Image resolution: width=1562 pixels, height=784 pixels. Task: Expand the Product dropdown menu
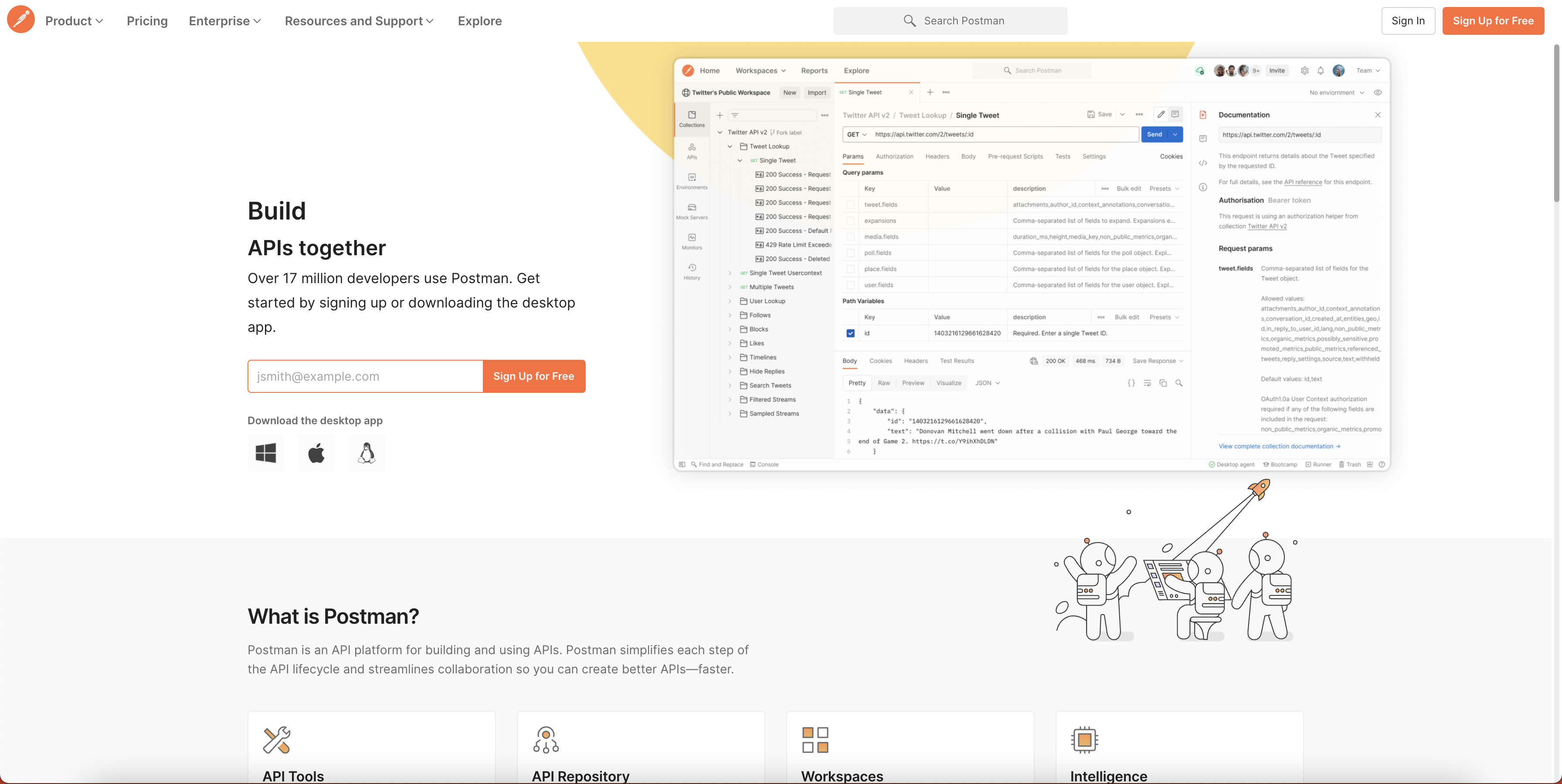pos(74,20)
